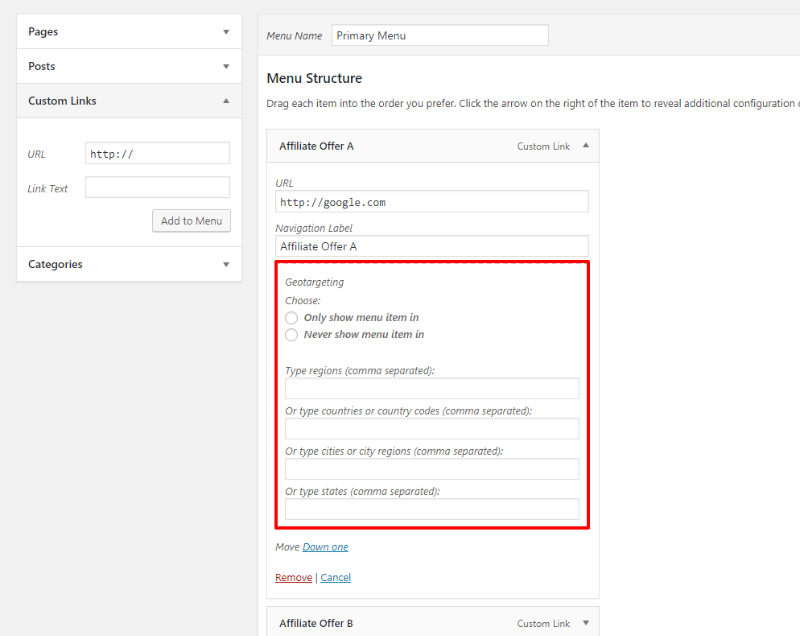
Task: Click the regions input under Geotargeting
Action: (432, 388)
